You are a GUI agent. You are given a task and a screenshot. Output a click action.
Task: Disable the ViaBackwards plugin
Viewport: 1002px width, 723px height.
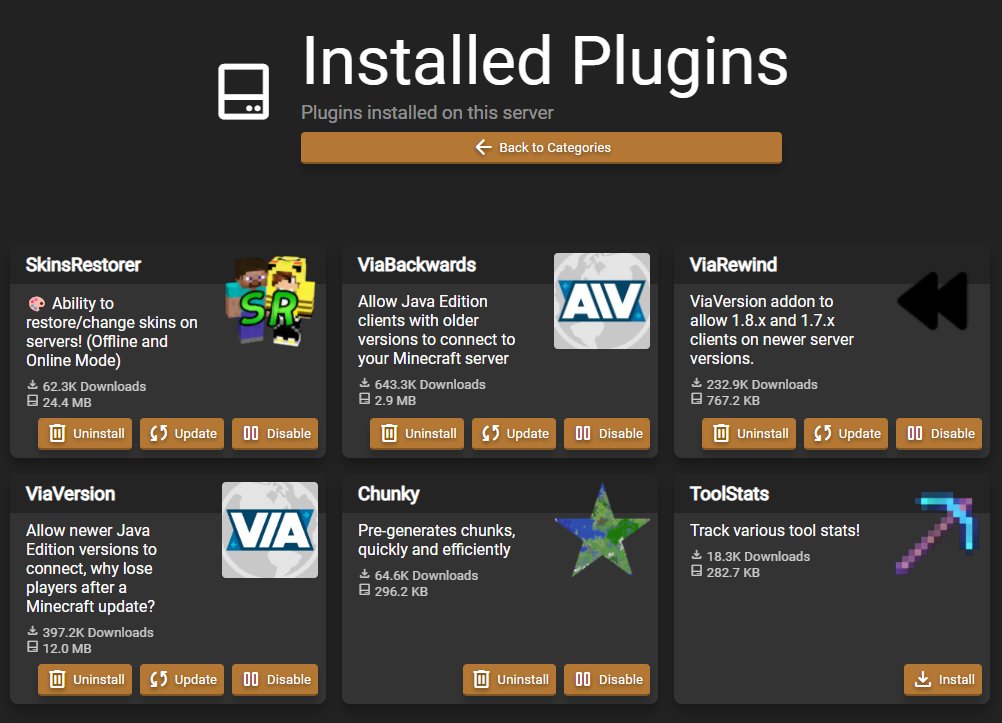pyautogui.click(x=607, y=433)
